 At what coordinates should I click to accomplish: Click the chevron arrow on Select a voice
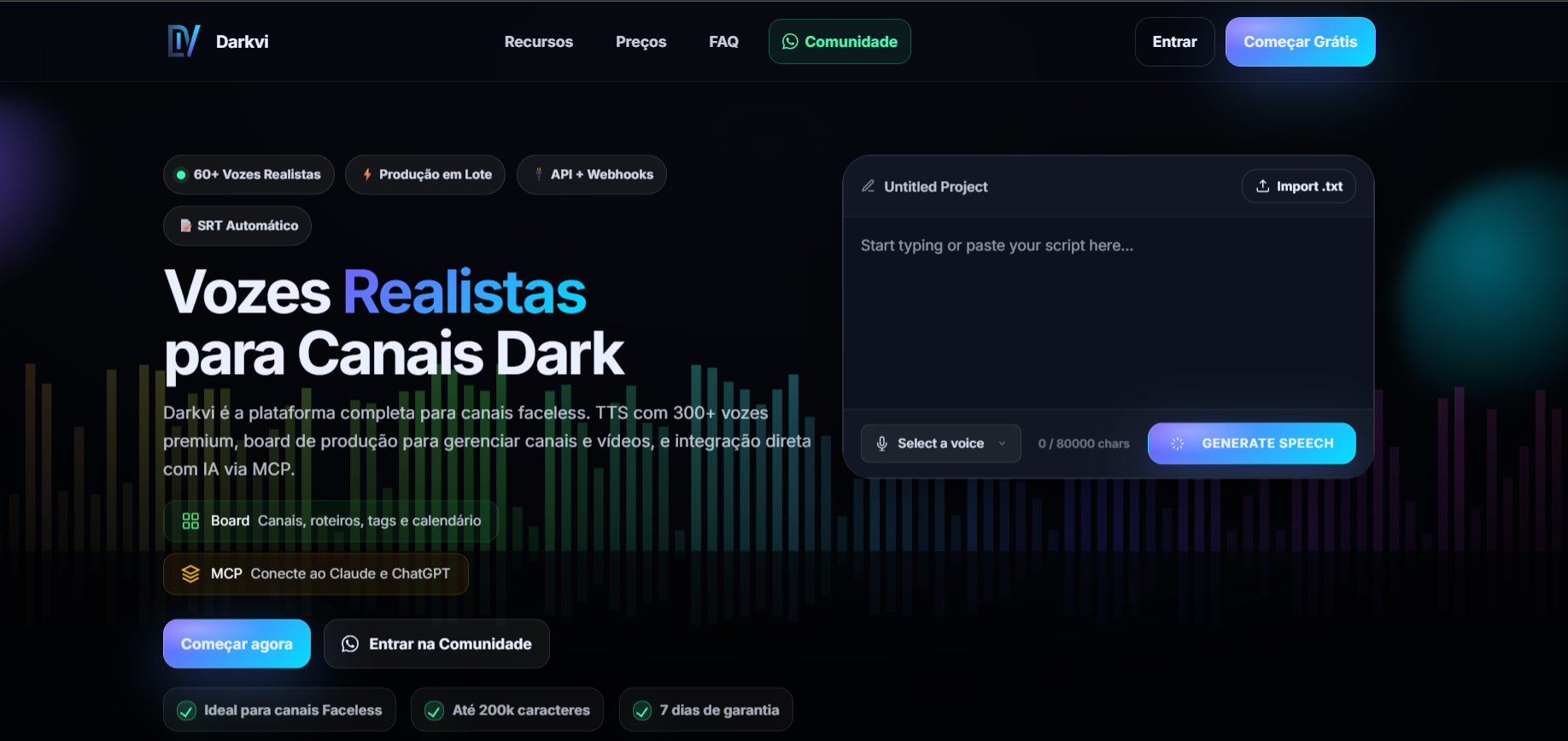[1002, 443]
